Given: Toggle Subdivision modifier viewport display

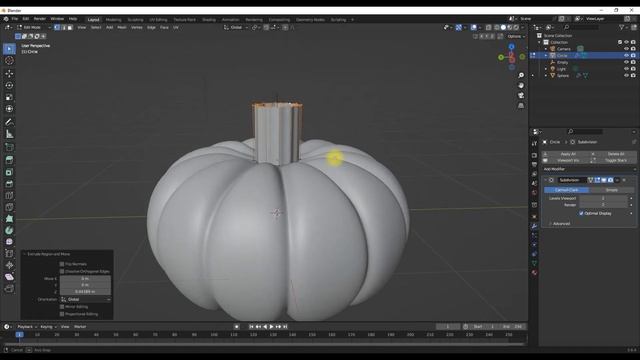Looking at the screenshot, I should [604, 180].
